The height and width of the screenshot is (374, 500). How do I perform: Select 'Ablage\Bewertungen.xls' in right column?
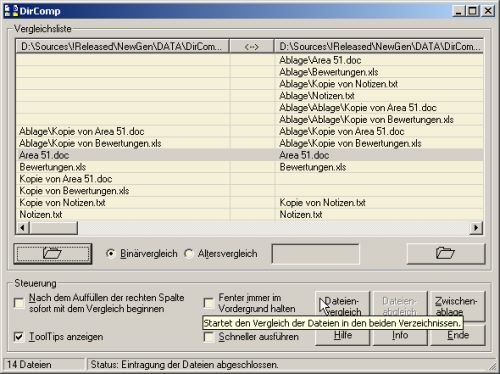(329, 72)
